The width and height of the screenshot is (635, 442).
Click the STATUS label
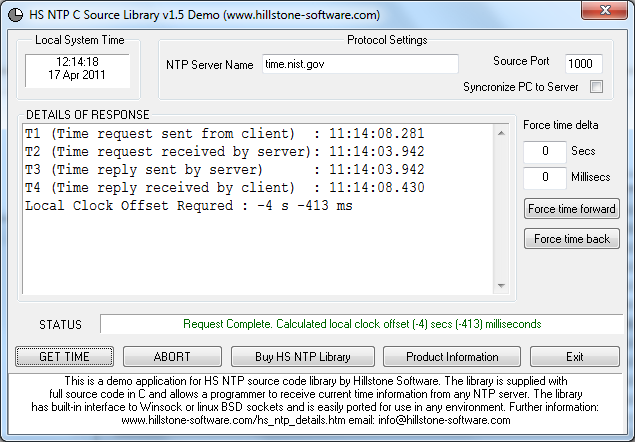click(60, 325)
